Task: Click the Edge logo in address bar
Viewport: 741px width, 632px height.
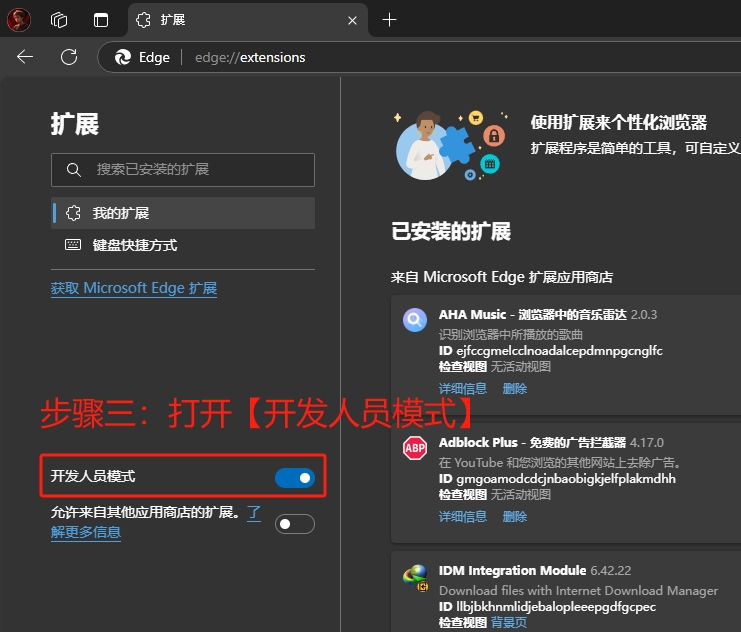Action: pyautogui.click(x=123, y=57)
